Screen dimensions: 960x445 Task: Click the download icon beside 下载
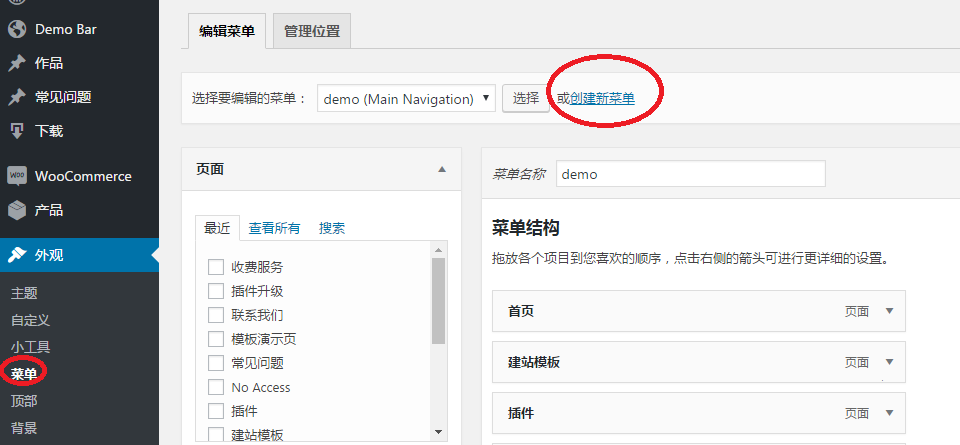click(16, 131)
